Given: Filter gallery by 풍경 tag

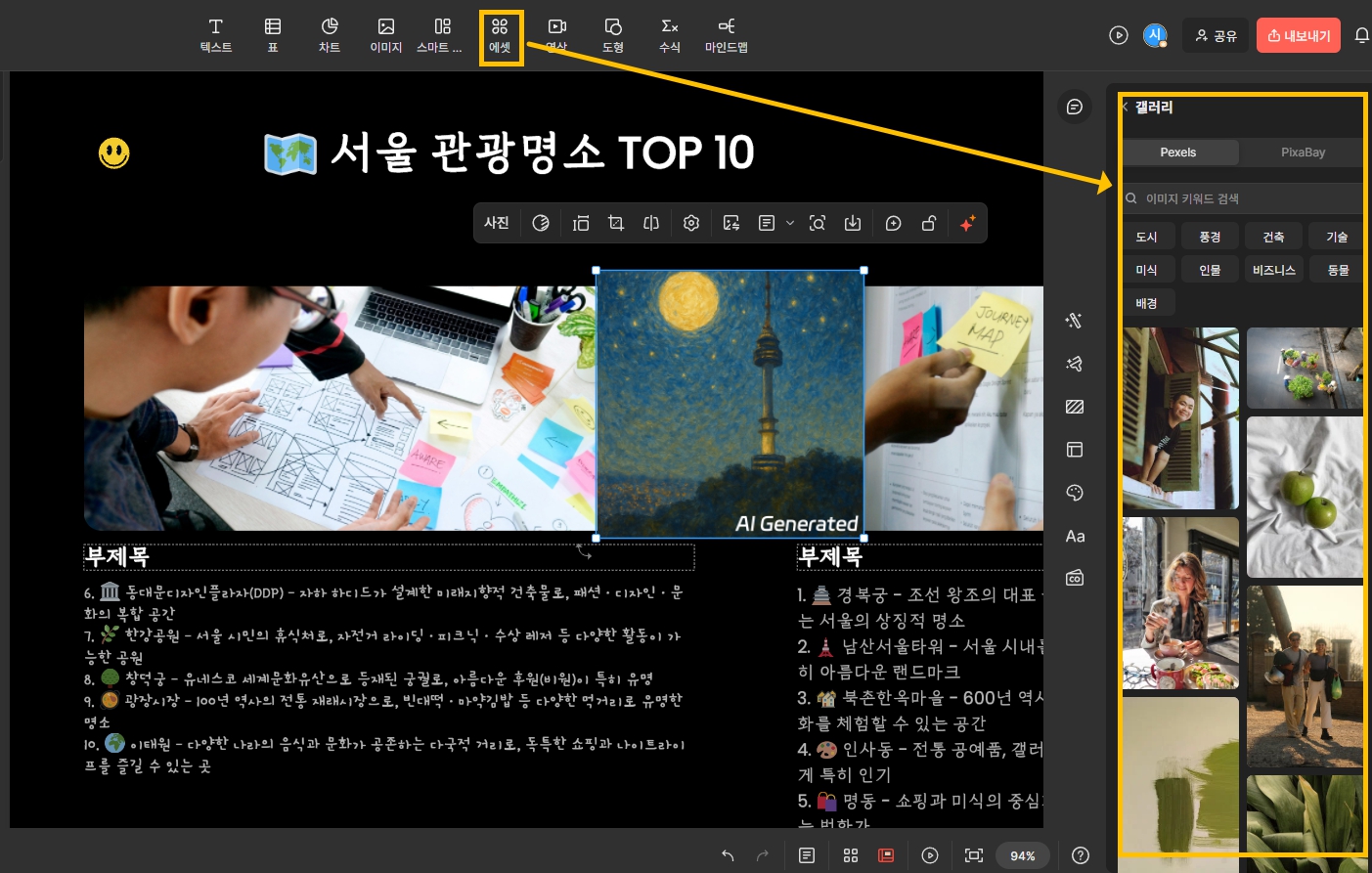Looking at the screenshot, I should (1210, 237).
